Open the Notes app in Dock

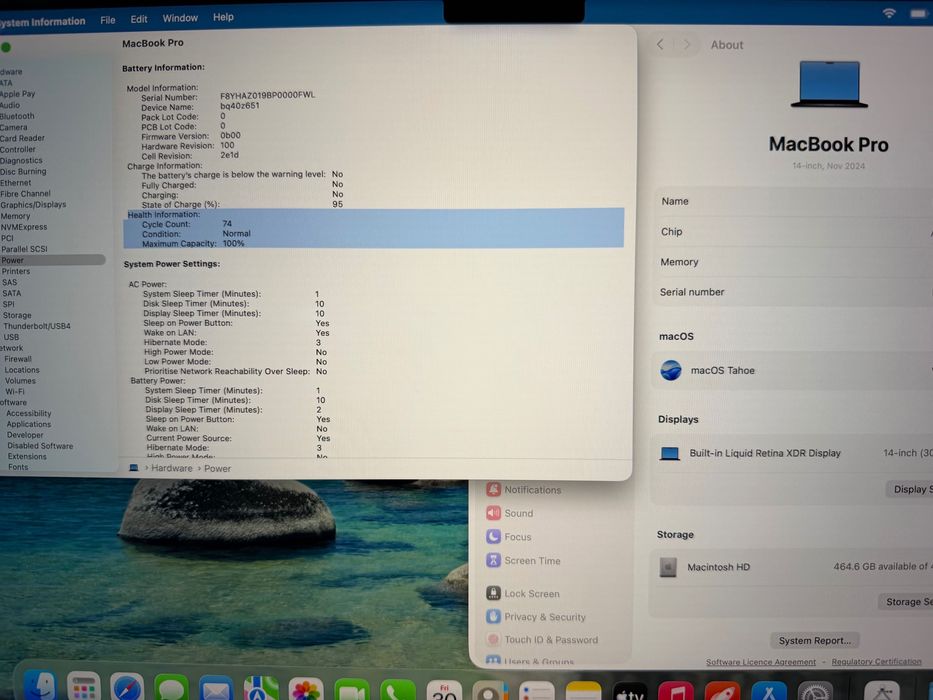point(583,691)
